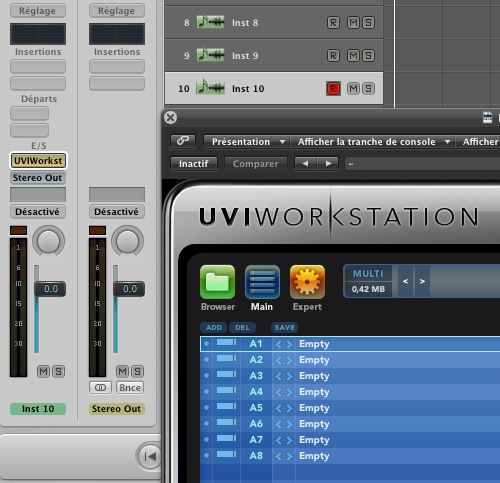Open UVIWorkst instrument slot menu

[x=38, y=161]
